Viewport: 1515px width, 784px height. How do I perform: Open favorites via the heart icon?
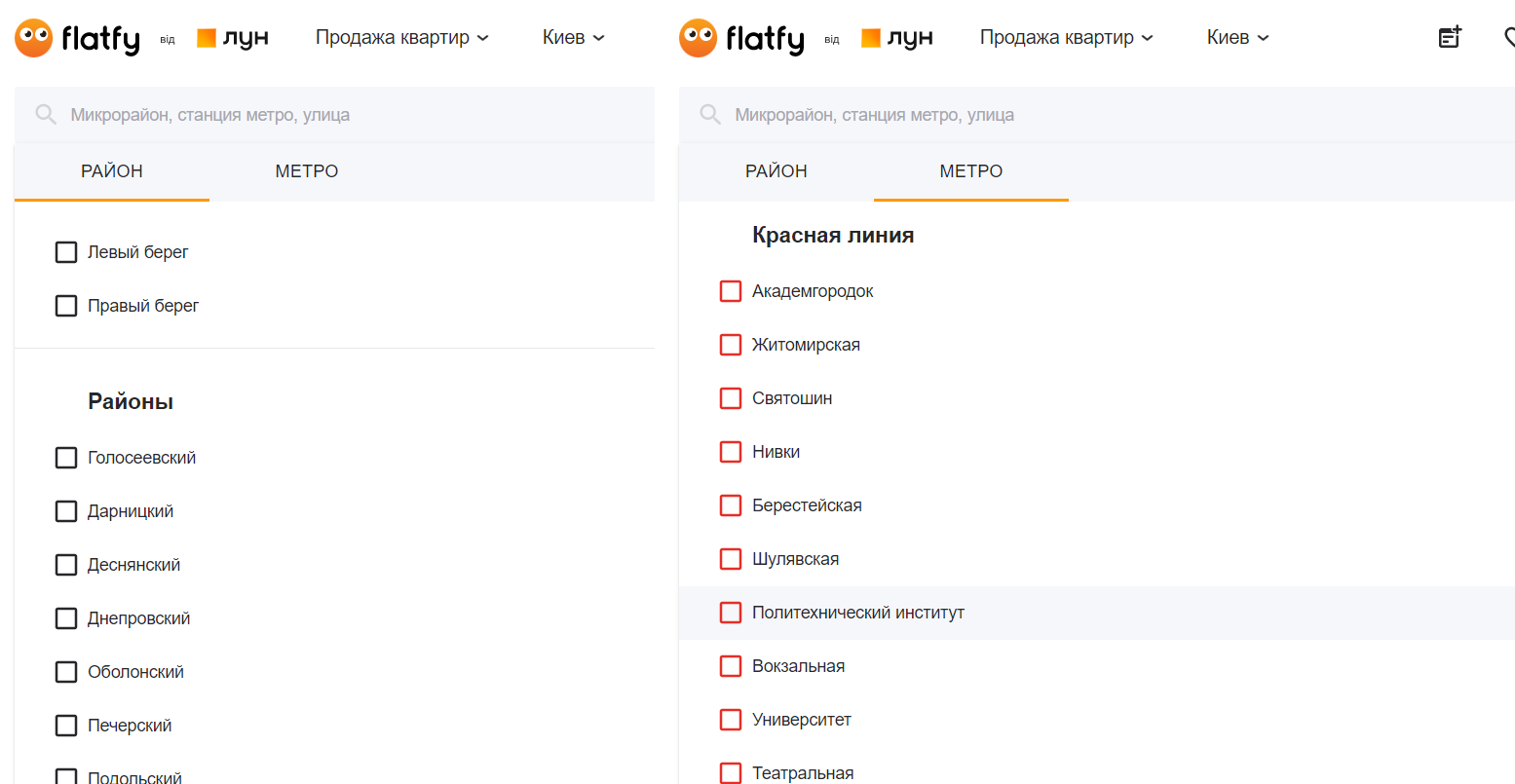tap(1508, 37)
